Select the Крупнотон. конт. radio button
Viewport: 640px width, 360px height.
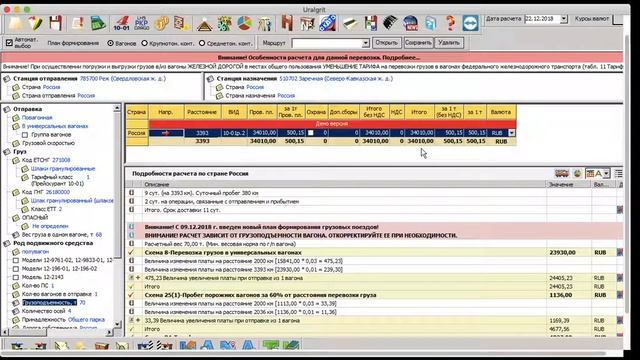coord(144,43)
